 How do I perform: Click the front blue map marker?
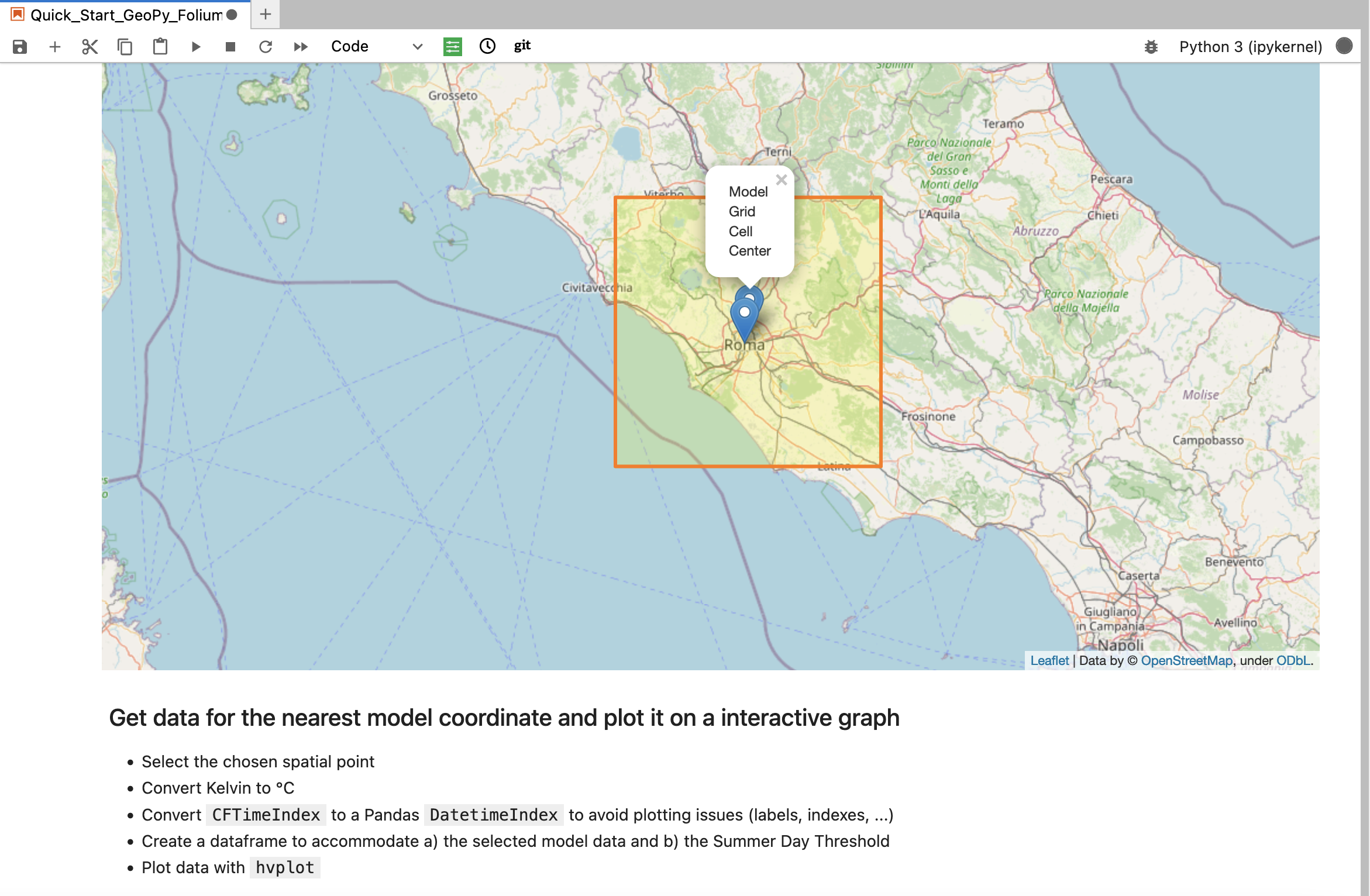click(744, 319)
